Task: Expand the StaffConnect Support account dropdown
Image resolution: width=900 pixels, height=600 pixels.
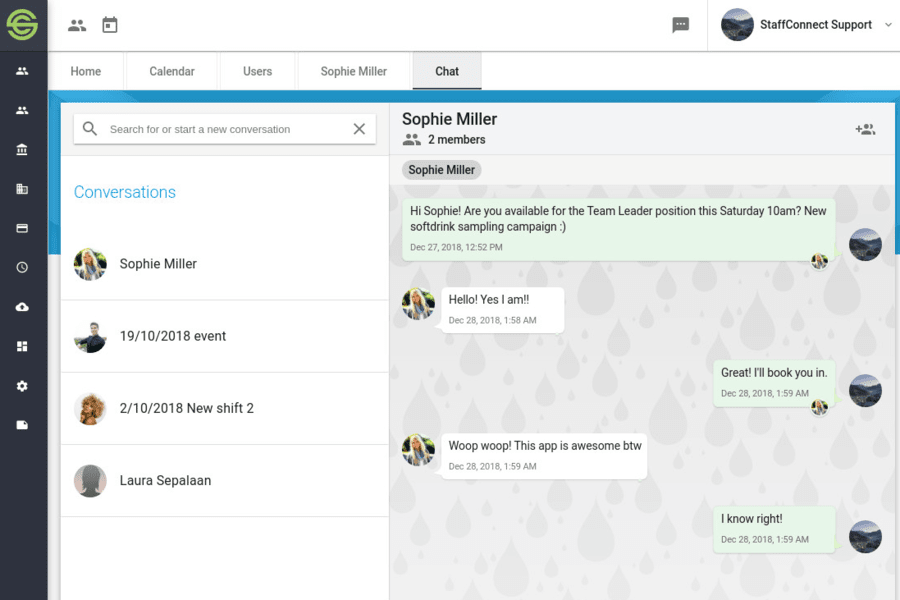Action: pyautogui.click(x=888, y=25)
